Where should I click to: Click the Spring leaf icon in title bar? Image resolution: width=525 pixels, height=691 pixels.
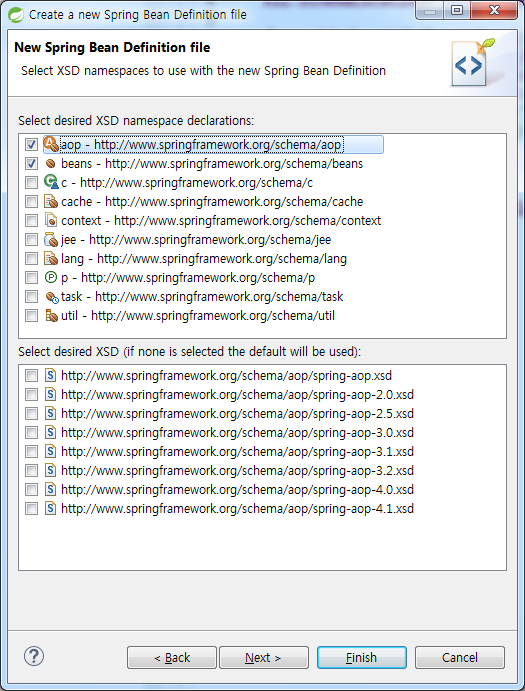pyautogui.click(x=16, y=15)
